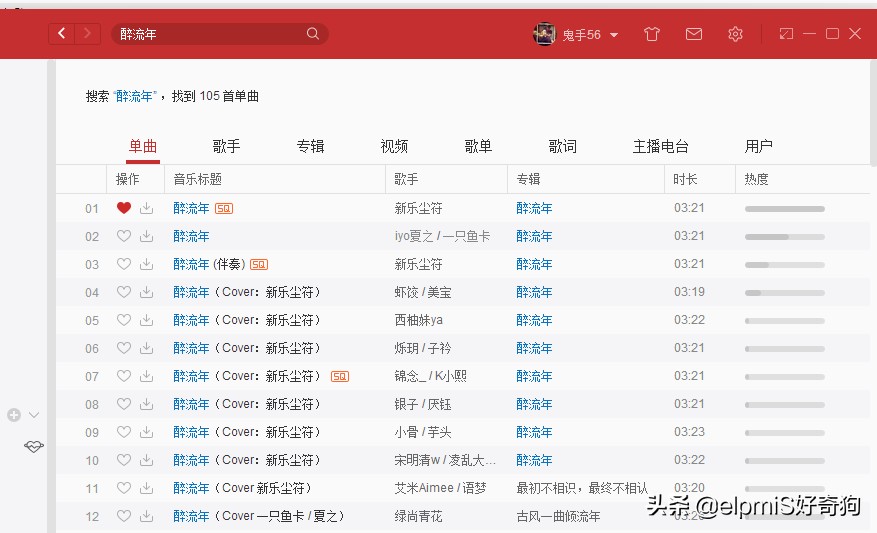Open album 最初不相识，最终不相认 in row 11
Screen dimensions: 877x533
pos(582,488)
